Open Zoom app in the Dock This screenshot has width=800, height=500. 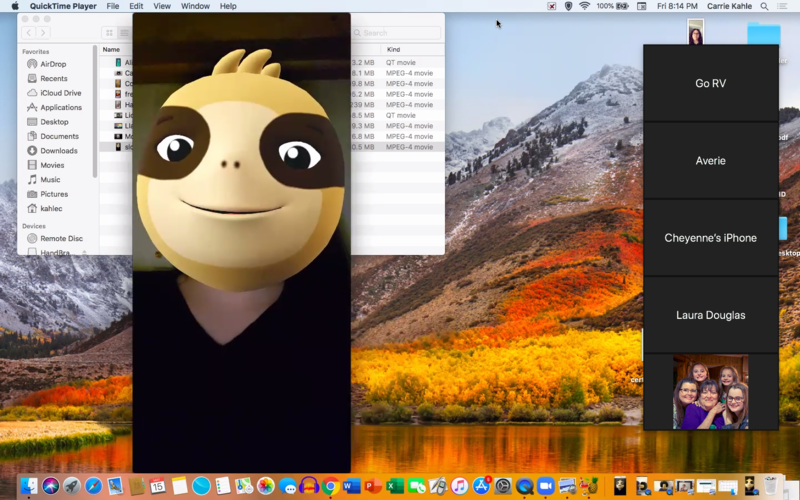pyautogui.click(x=545, y=486)
